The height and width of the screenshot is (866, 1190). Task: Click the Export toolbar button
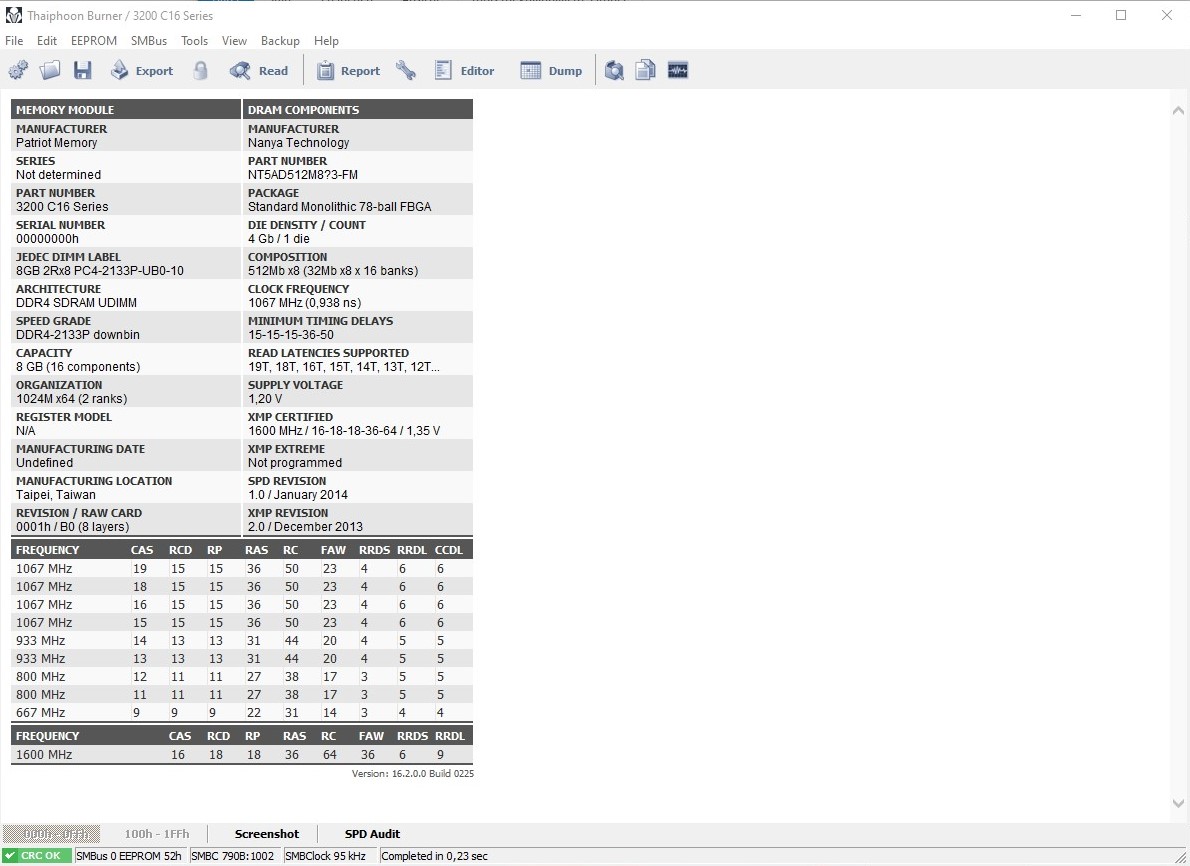[x=142, y=71]
